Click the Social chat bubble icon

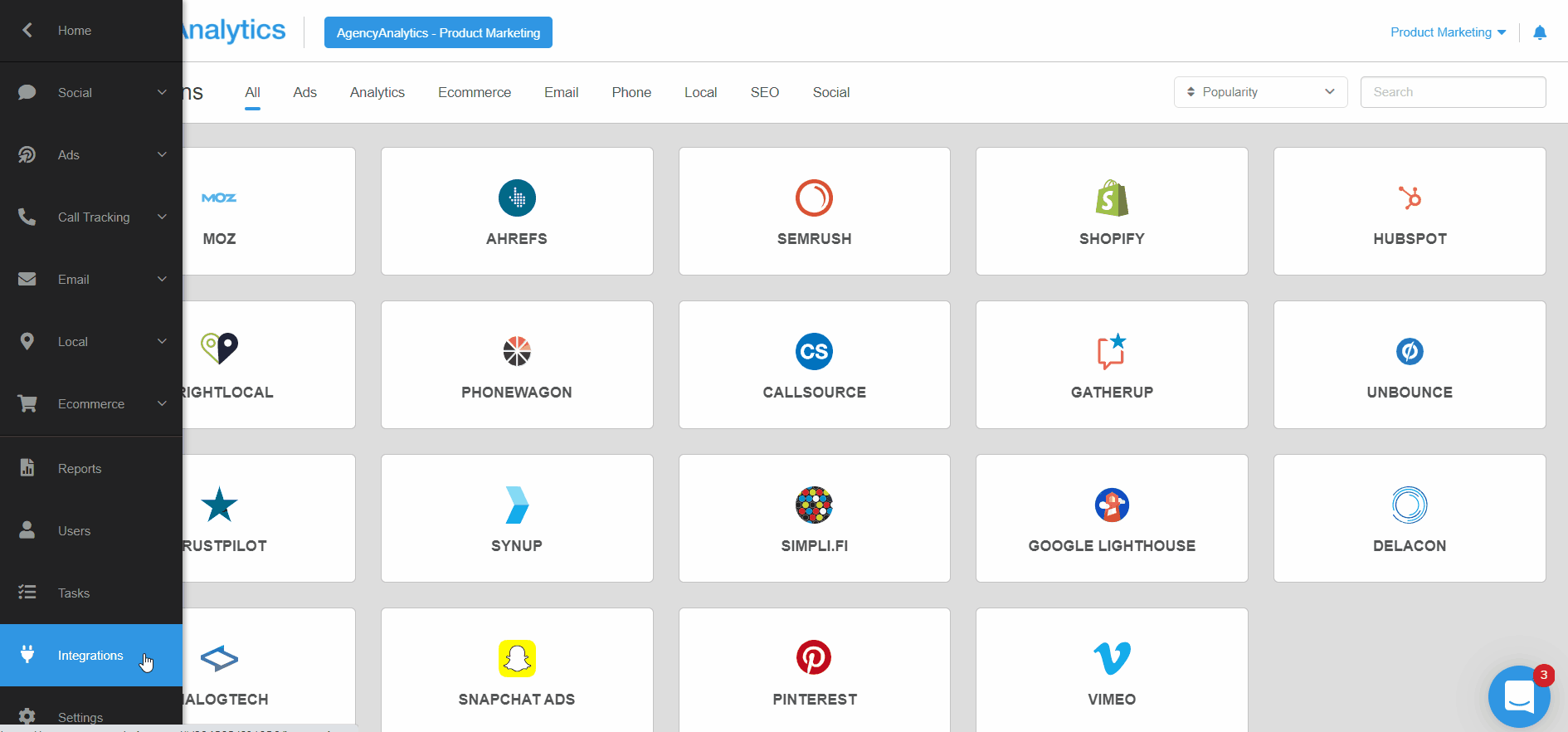pos(27,92)
